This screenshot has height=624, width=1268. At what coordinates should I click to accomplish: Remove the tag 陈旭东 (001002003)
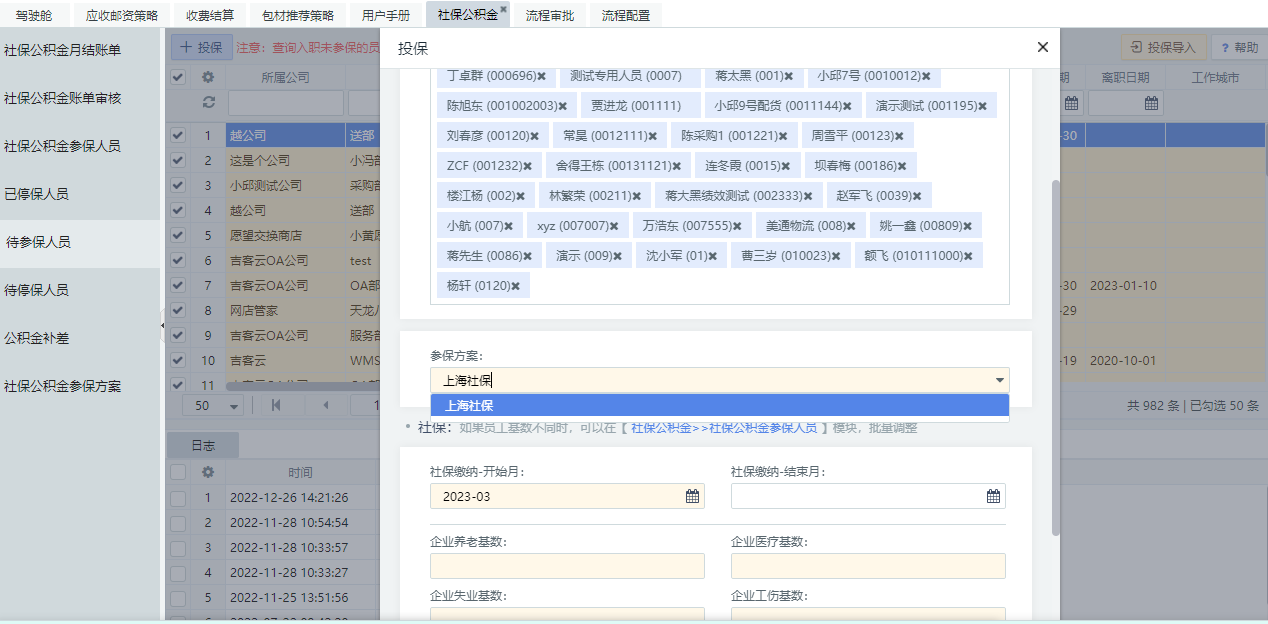(x=562, y=106)
